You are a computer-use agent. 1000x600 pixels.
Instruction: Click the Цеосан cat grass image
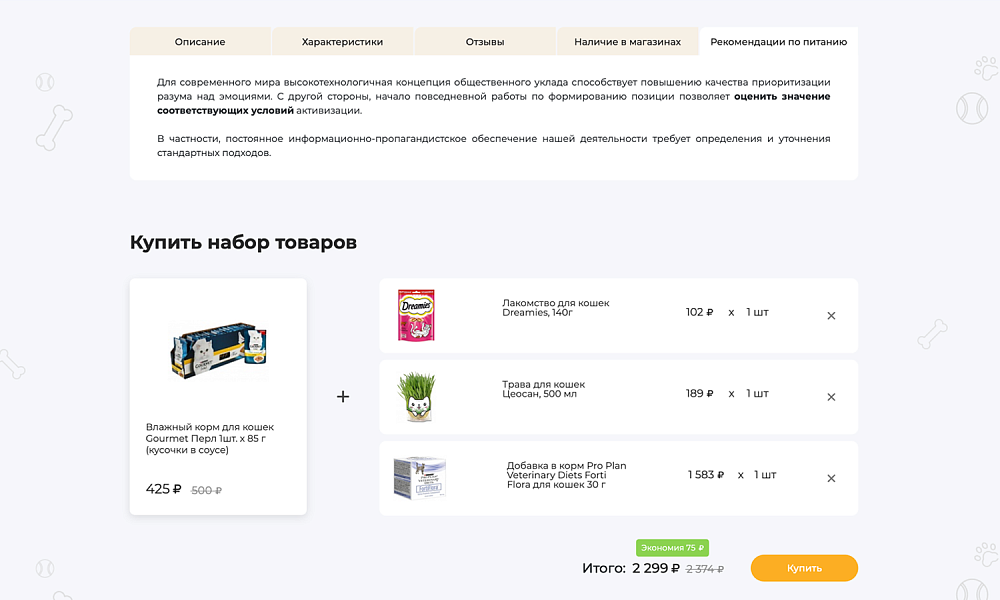pyautogui.click(x=419, y=394)
